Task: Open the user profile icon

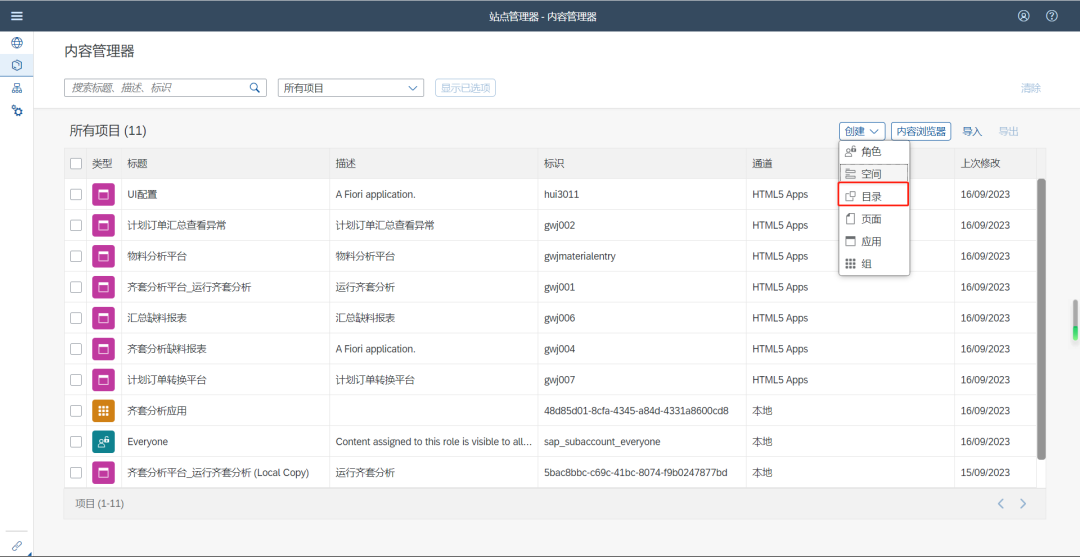Action: [x=1024, y=16]
